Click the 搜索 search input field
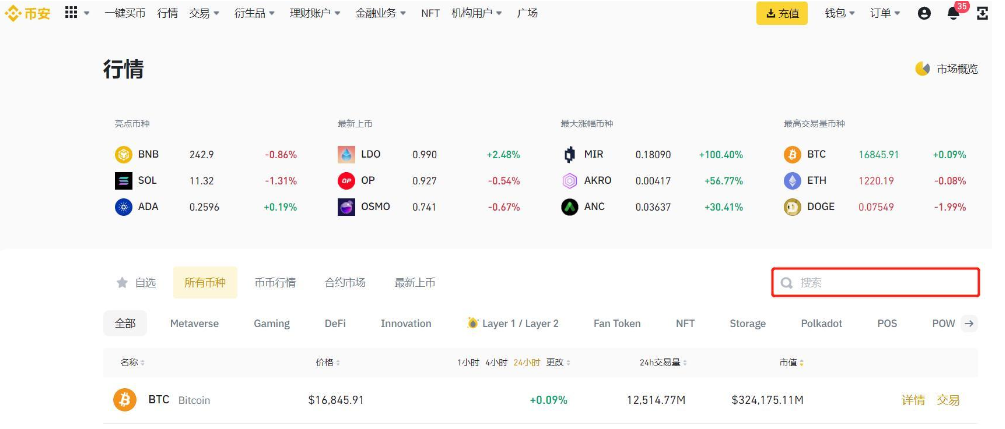Screen dimensions: 1005x429 (x=880, y=283)
